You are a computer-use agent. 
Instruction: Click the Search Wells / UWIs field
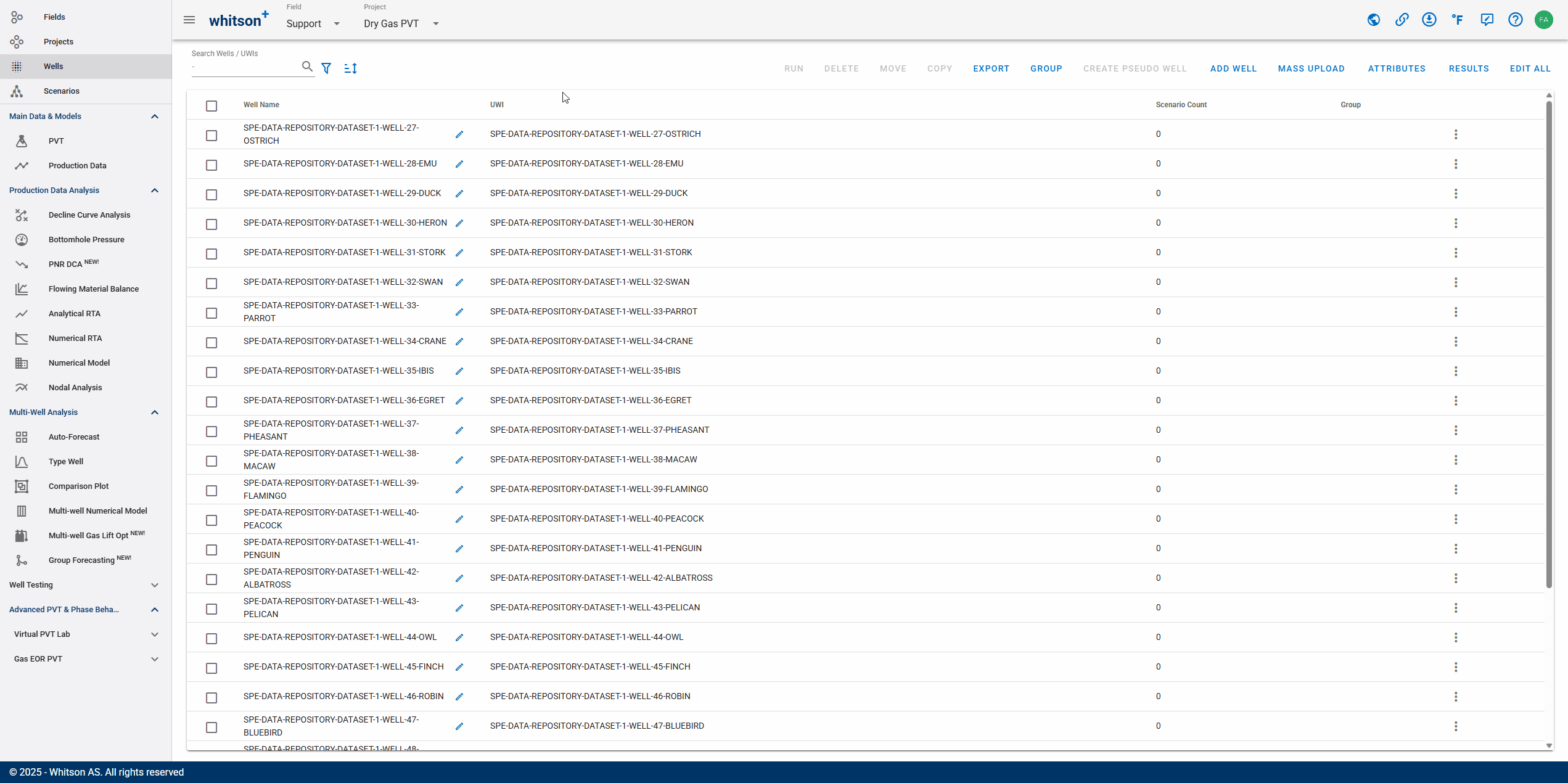[x=245, y=67]
